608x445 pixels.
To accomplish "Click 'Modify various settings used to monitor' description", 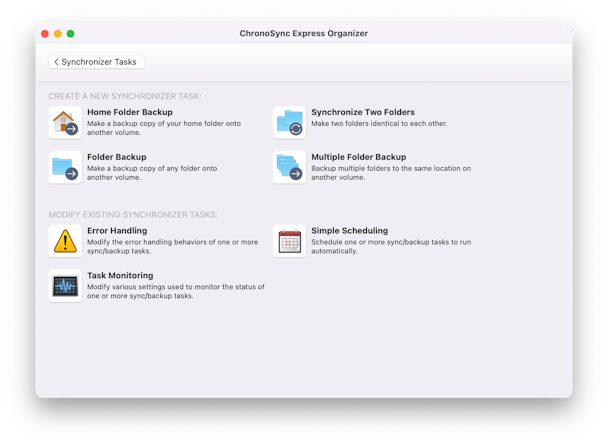I will point(176,291).
